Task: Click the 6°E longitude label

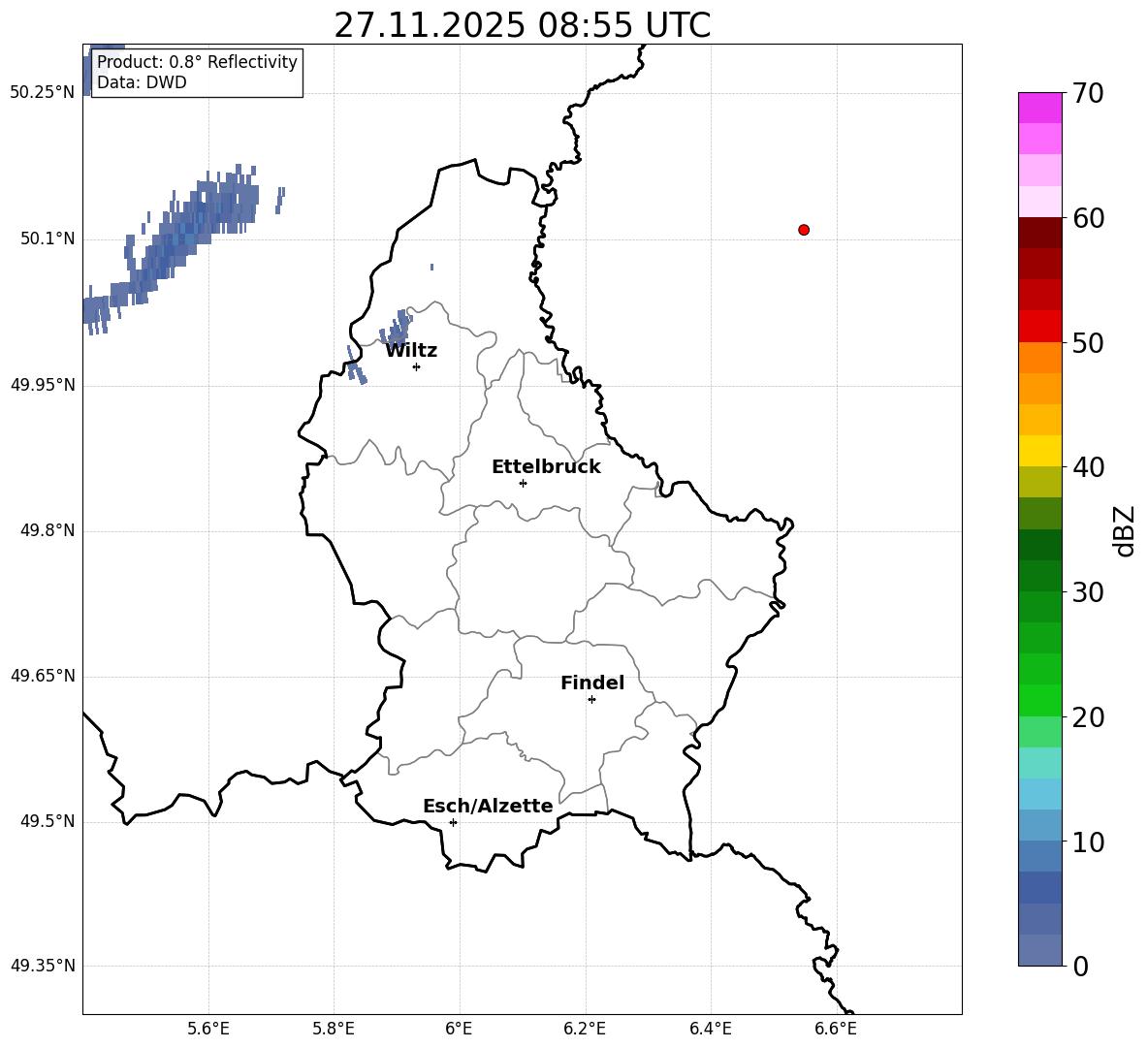Action: pyautogui.click(x=459, y=1029)
